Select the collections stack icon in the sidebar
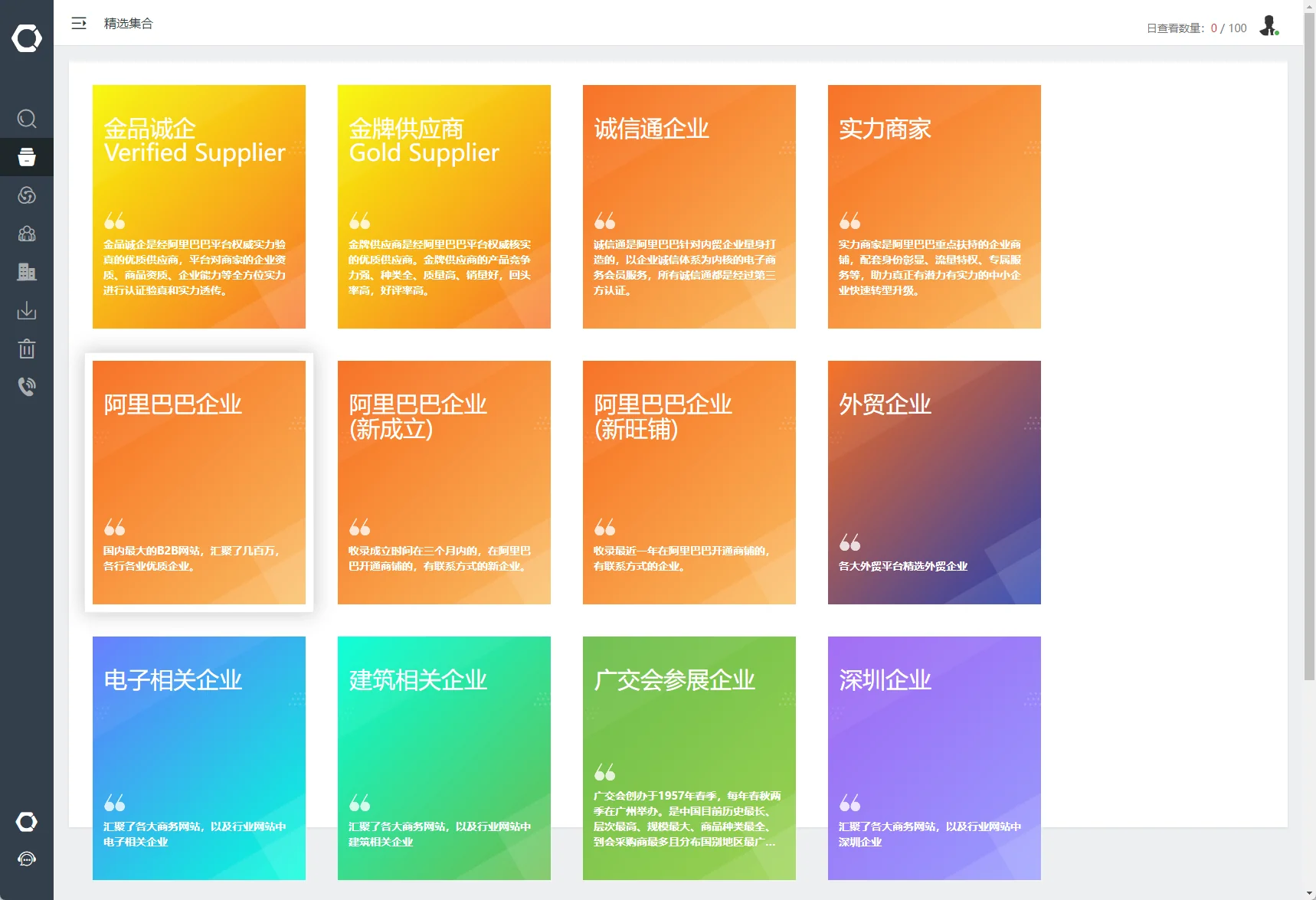This screenshot has height=900, width=1316. 27,157
